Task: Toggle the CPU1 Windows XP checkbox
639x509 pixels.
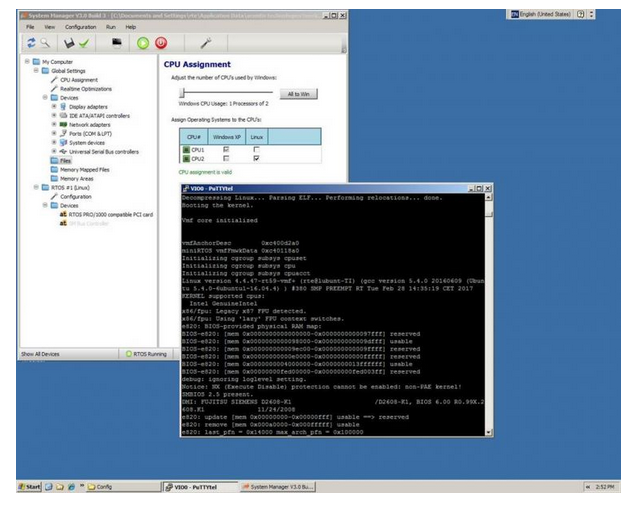Action: pyautogui.click(x=226, y=148)
